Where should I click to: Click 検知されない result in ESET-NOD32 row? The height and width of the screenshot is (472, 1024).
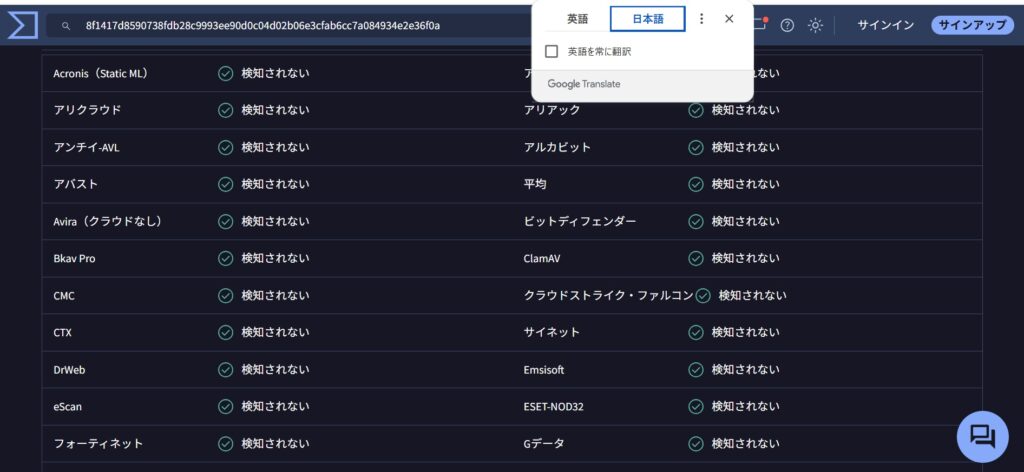coord(745,407)
